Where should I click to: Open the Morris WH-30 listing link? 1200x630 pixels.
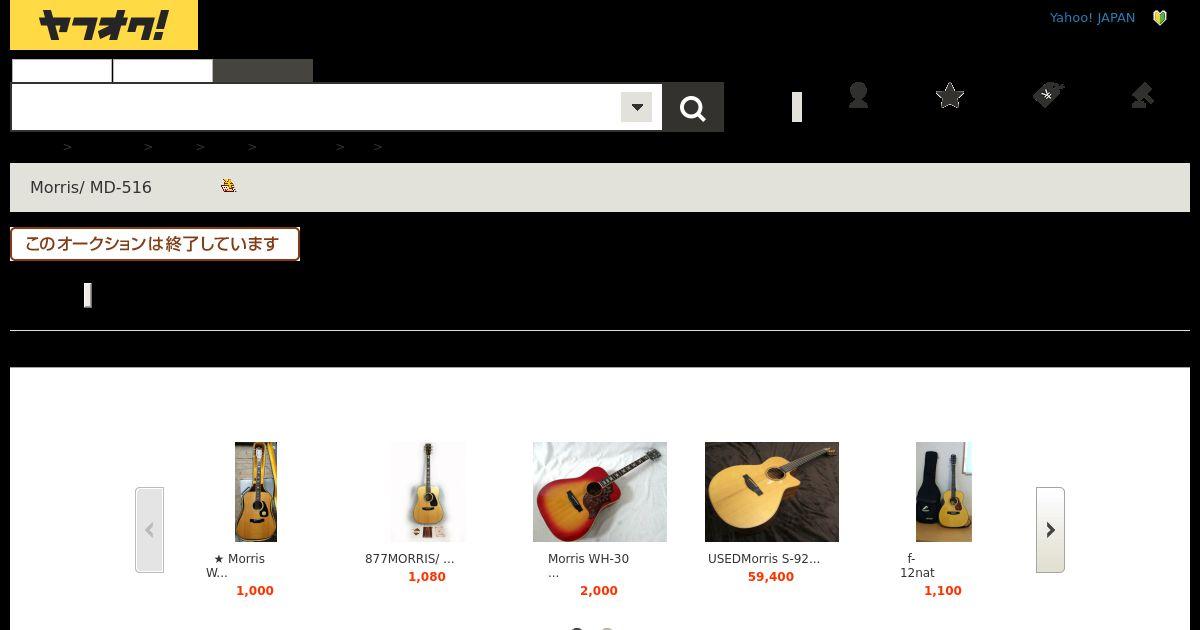pyautogui.click(x=588, y=559)
